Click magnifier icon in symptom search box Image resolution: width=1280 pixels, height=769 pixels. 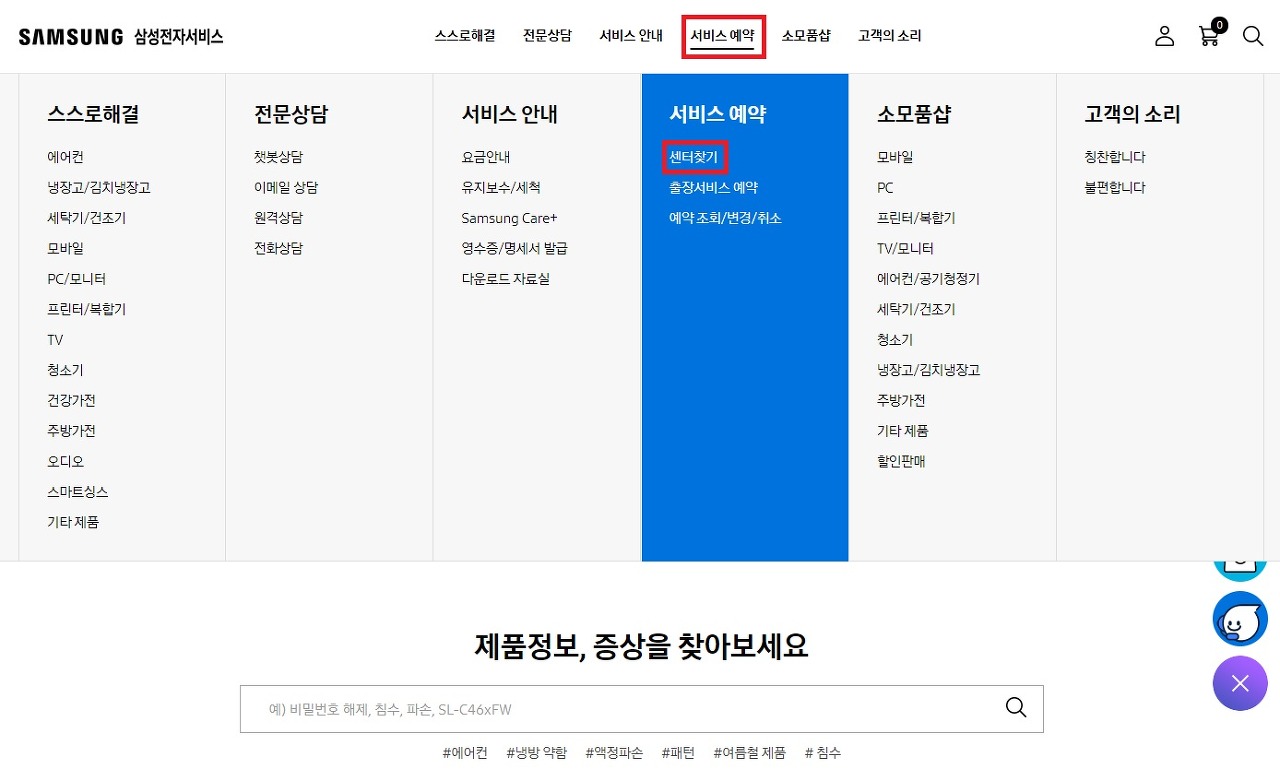[1016, 708]
